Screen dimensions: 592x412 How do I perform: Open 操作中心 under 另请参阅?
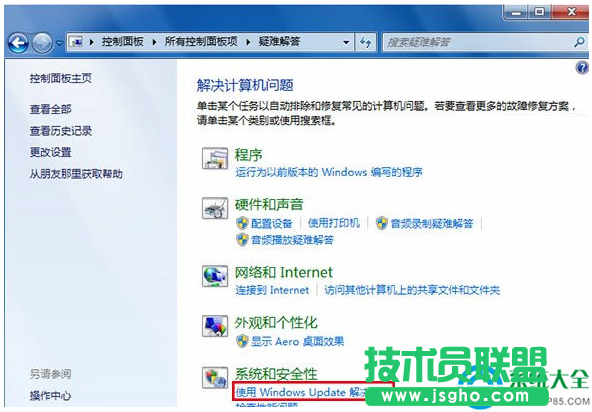click(x=50, y=396)
